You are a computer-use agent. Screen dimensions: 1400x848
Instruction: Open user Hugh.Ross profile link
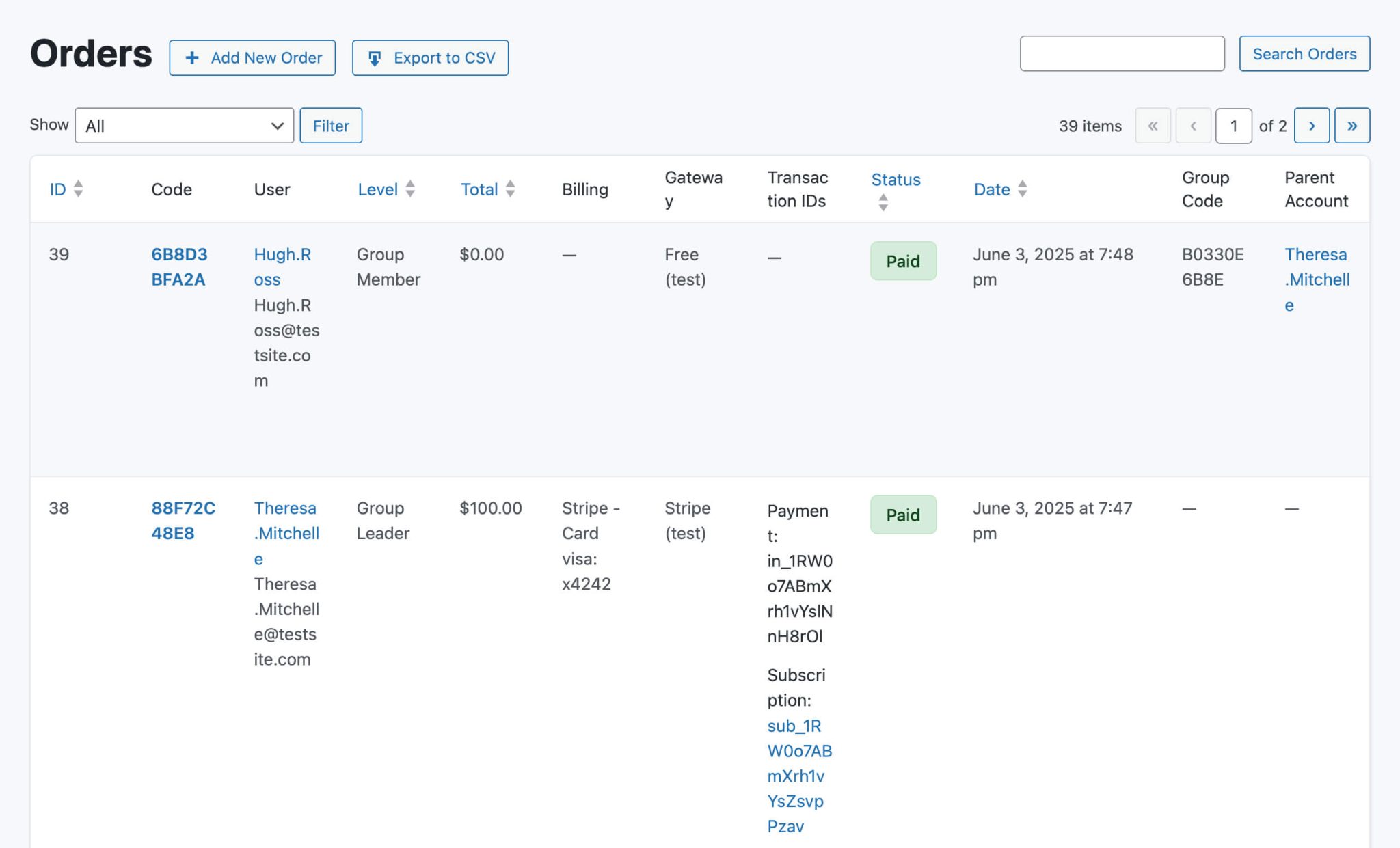[282, 267]
